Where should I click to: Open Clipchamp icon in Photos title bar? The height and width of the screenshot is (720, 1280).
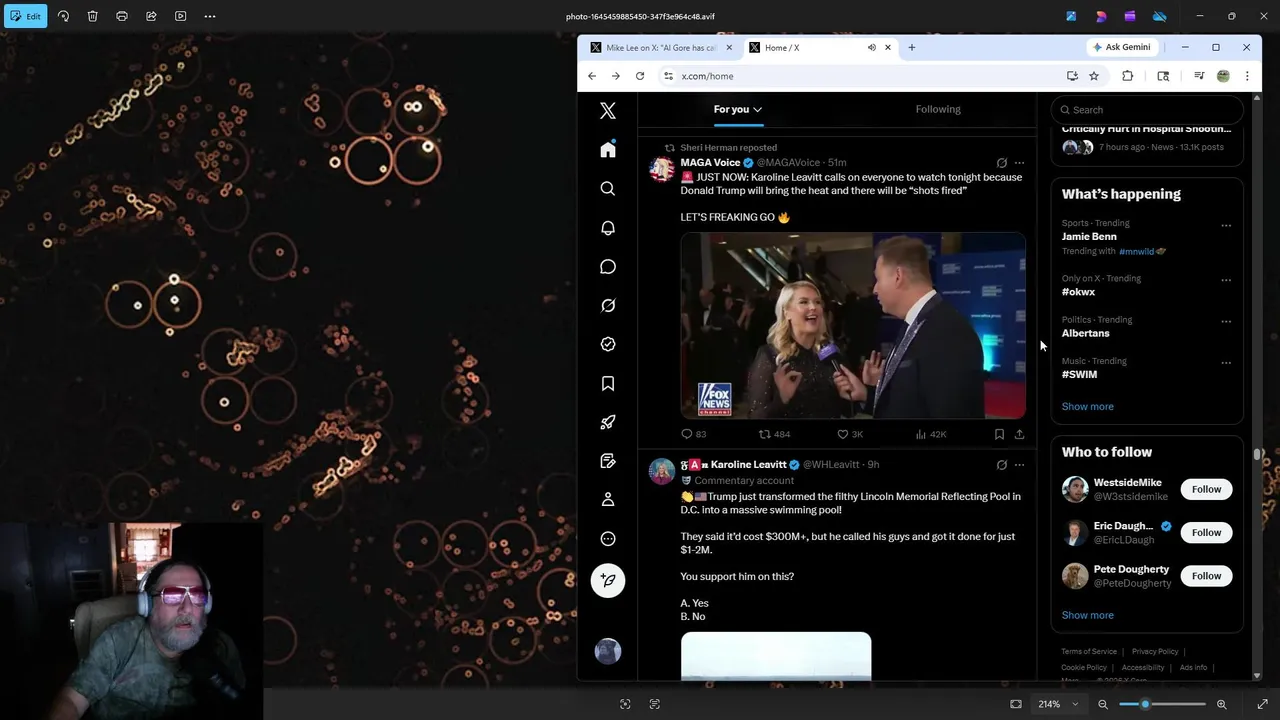[1130, 16]
